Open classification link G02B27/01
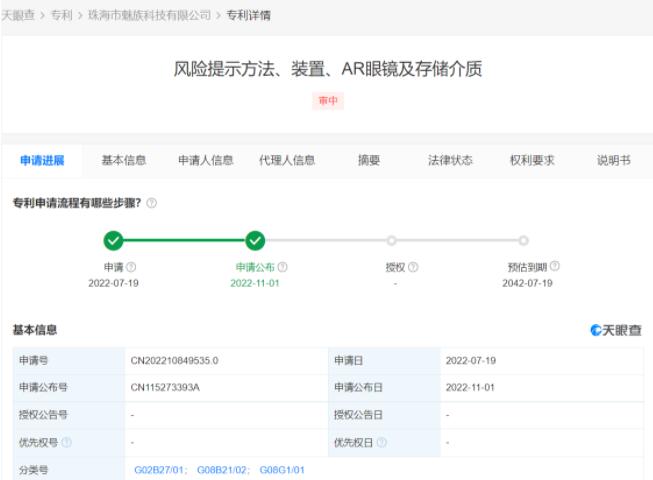 [x=160, y=470]
